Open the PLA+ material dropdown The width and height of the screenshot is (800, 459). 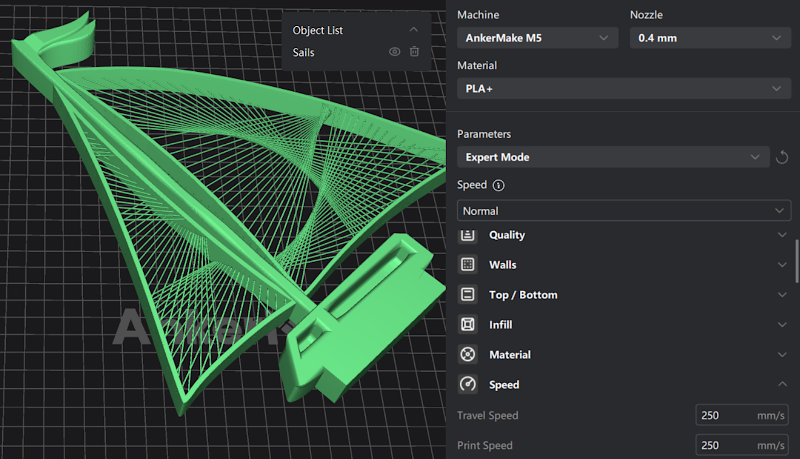click(624, 88)
